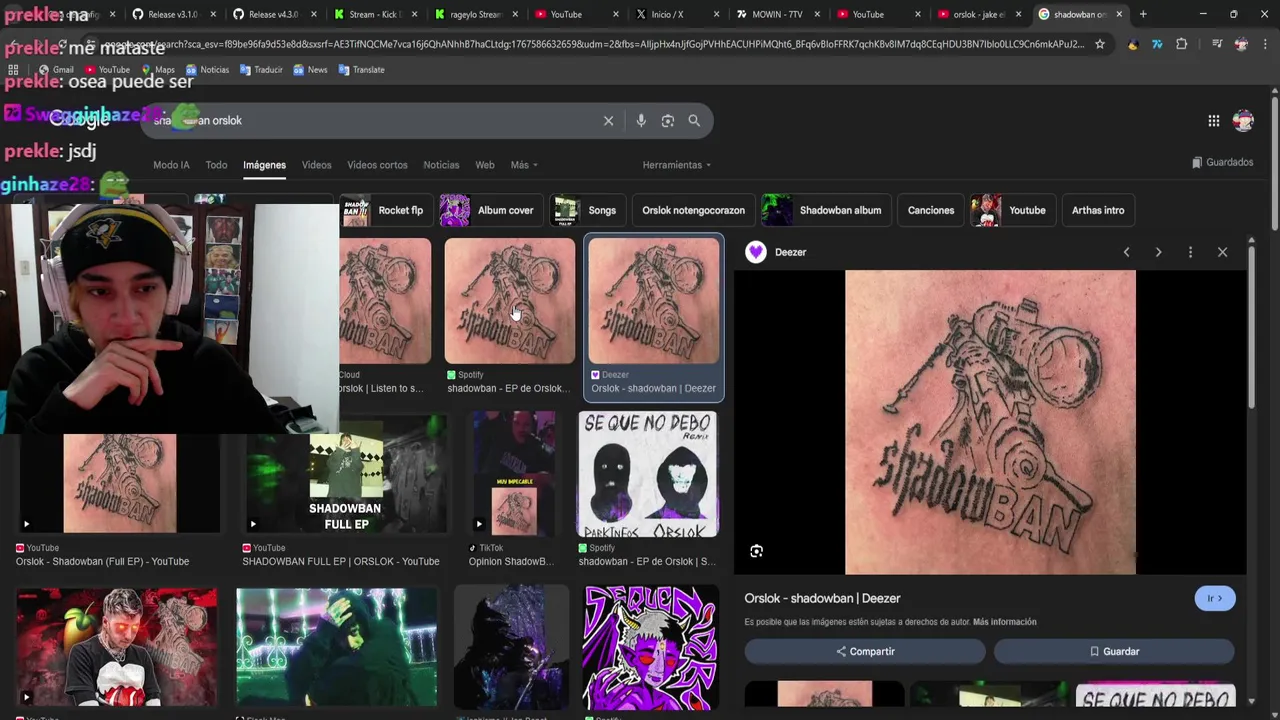
Task: Open the Spotify shadowban EP thumbnail
Action: coord(510,301)
